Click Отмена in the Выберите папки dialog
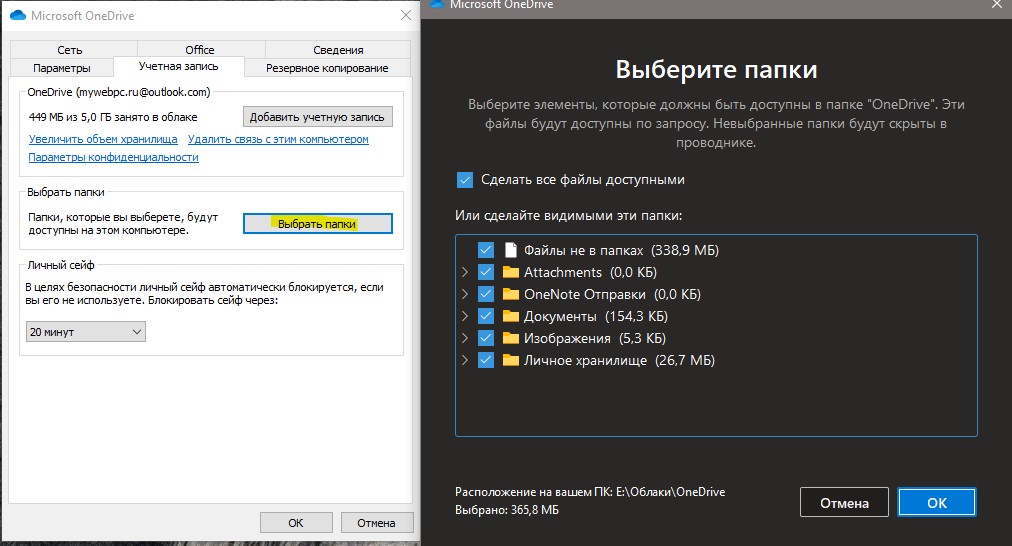Screen dimensions: 1012x546 pyautogui.click(x=844, y=502)
